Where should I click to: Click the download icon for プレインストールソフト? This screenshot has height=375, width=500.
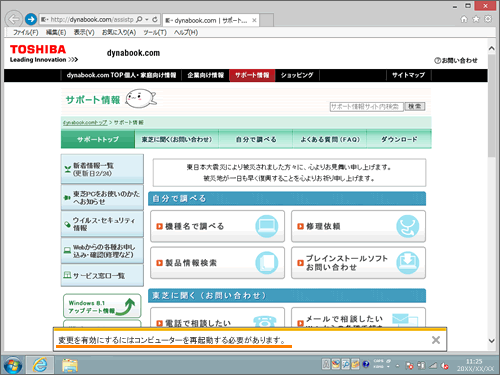(407, 263)
